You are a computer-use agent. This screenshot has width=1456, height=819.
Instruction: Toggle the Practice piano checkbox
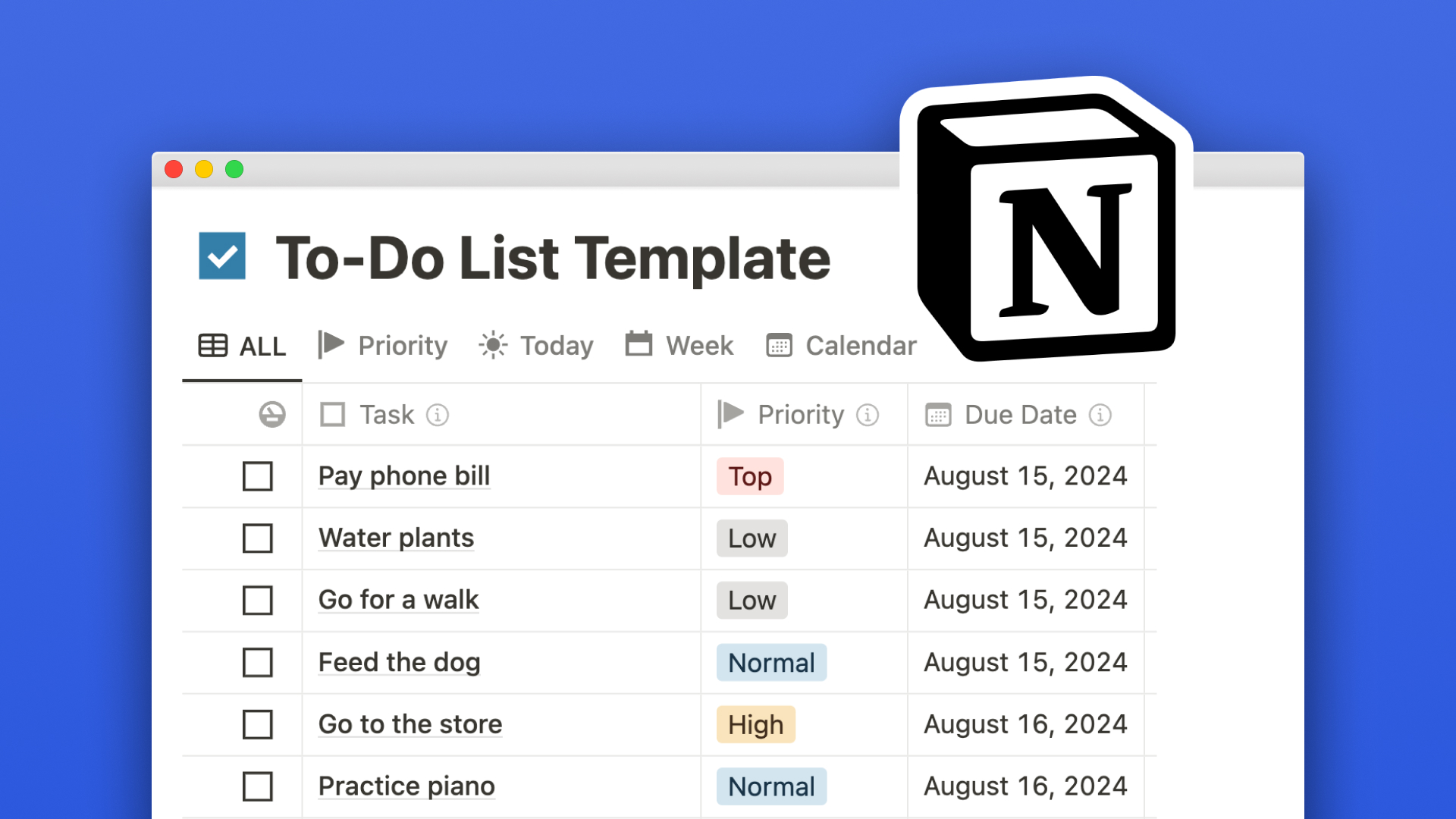[257, 786]
